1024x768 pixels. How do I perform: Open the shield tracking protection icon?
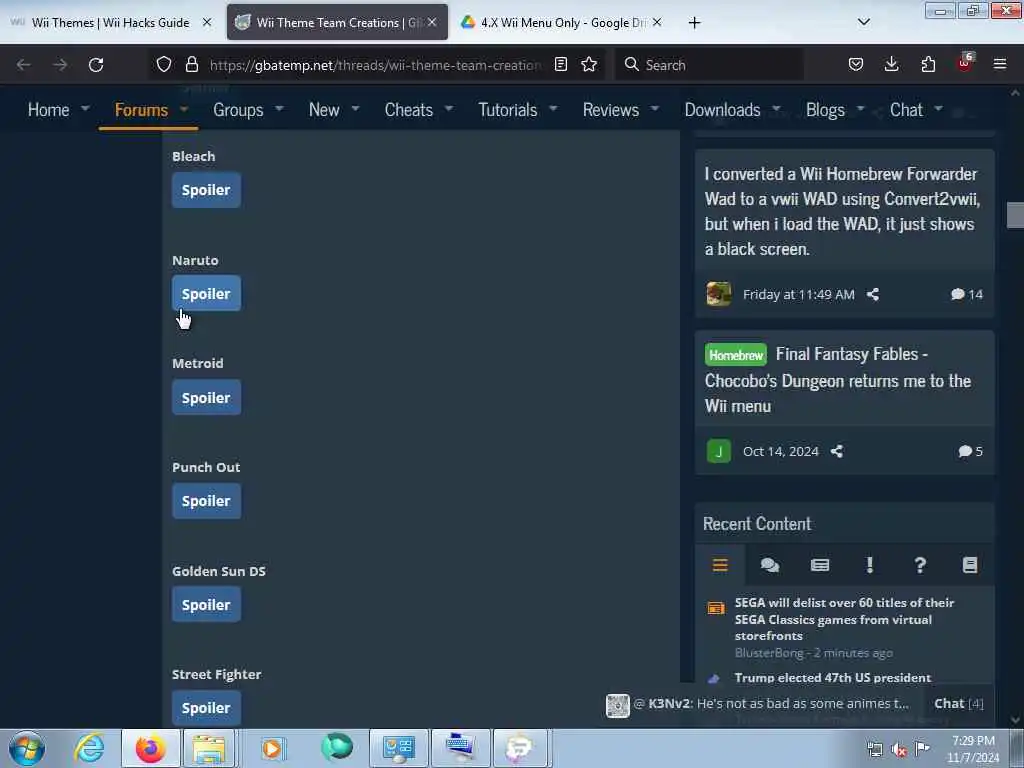tap(164, 64)
